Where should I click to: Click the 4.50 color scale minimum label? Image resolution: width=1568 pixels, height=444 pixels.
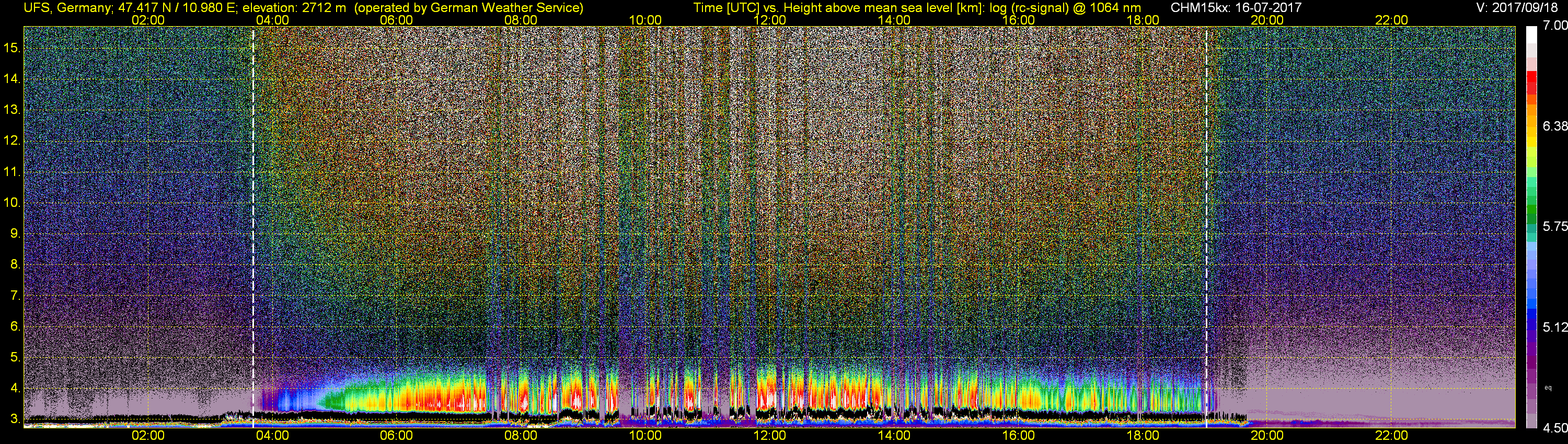1554,428
